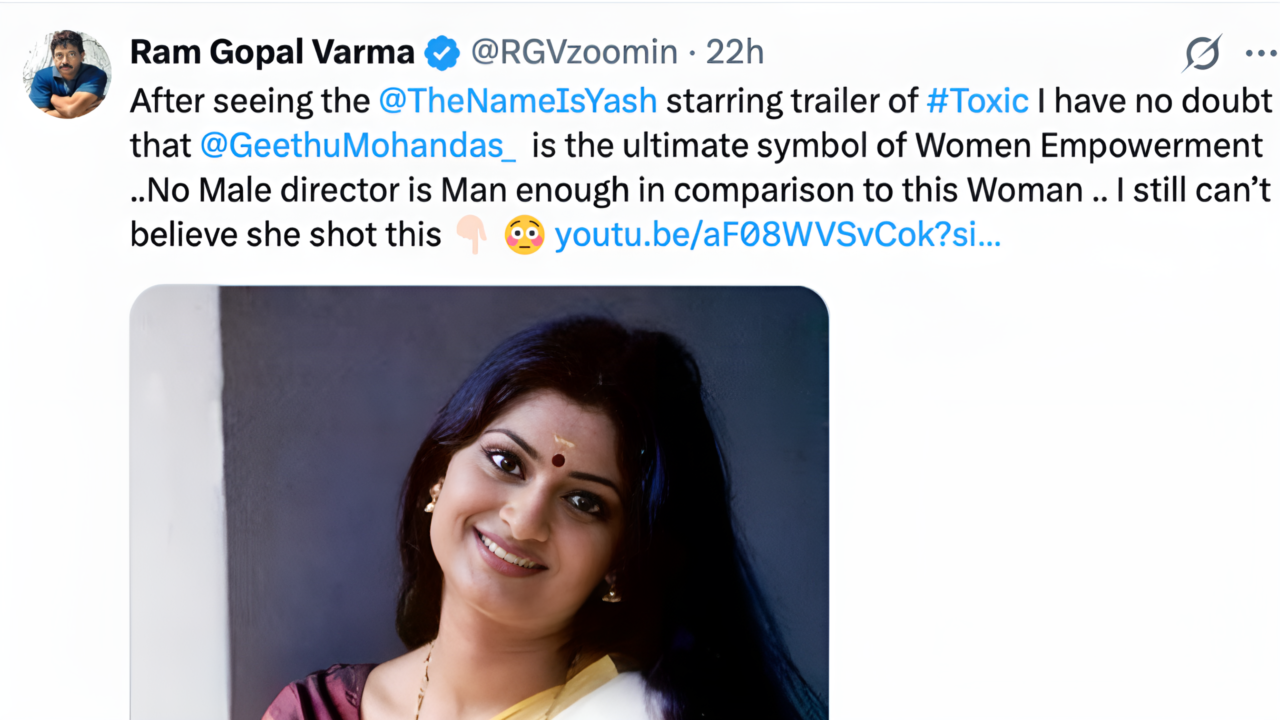Select the verified checkmark beside Ram Gopal Varma
The image size is (1280, 720).
(x=441, y=51)
